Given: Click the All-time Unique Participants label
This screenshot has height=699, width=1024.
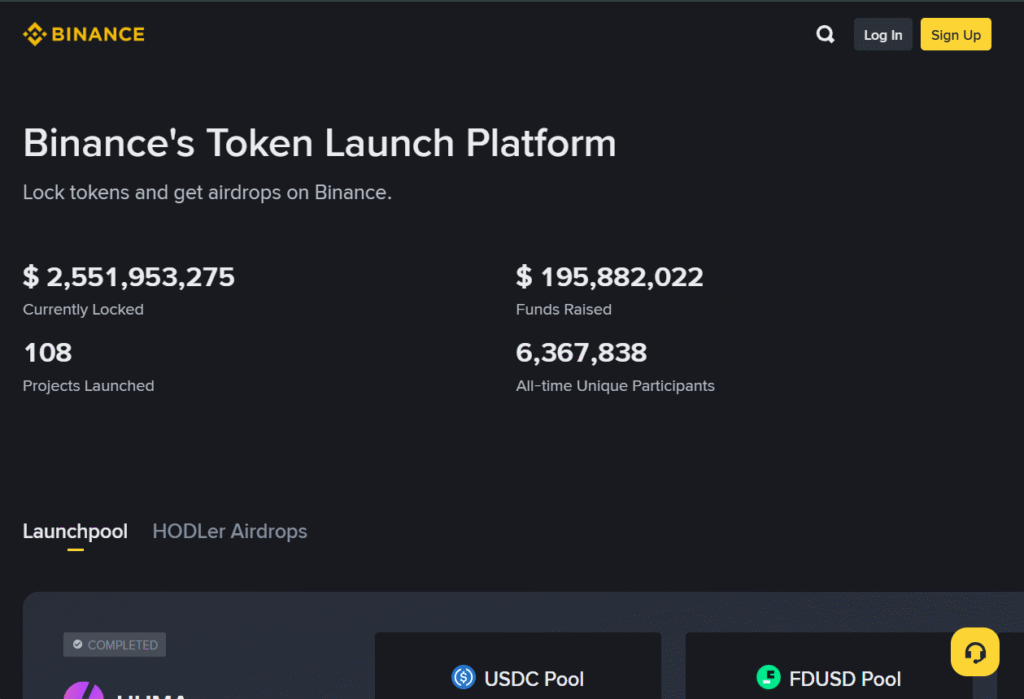Looking at the screenshot, I should (615, 386).
